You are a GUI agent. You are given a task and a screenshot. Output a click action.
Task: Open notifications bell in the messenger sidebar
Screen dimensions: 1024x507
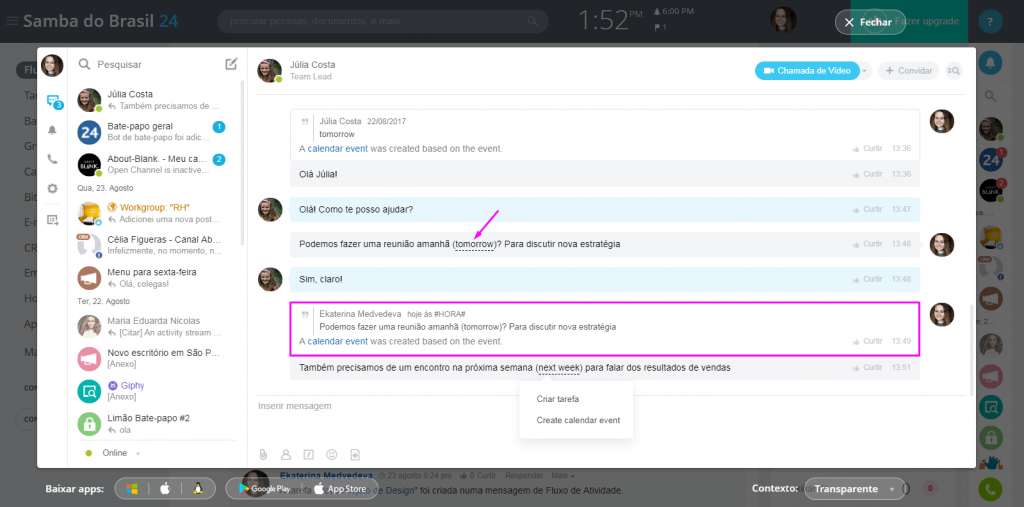coord(52,130)
